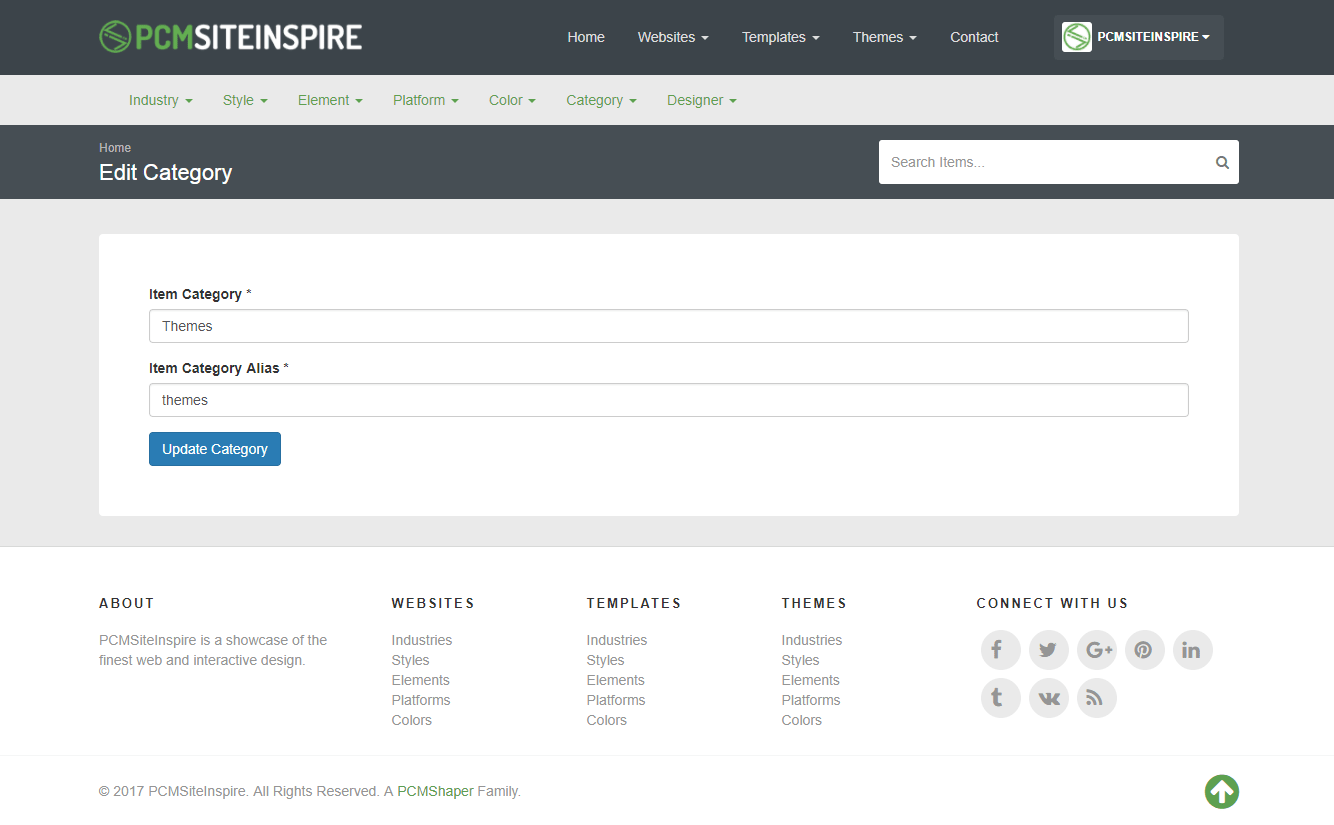Click the PCMSiteInspire logo
The image size is (1334, 825).
click(231, 37)
